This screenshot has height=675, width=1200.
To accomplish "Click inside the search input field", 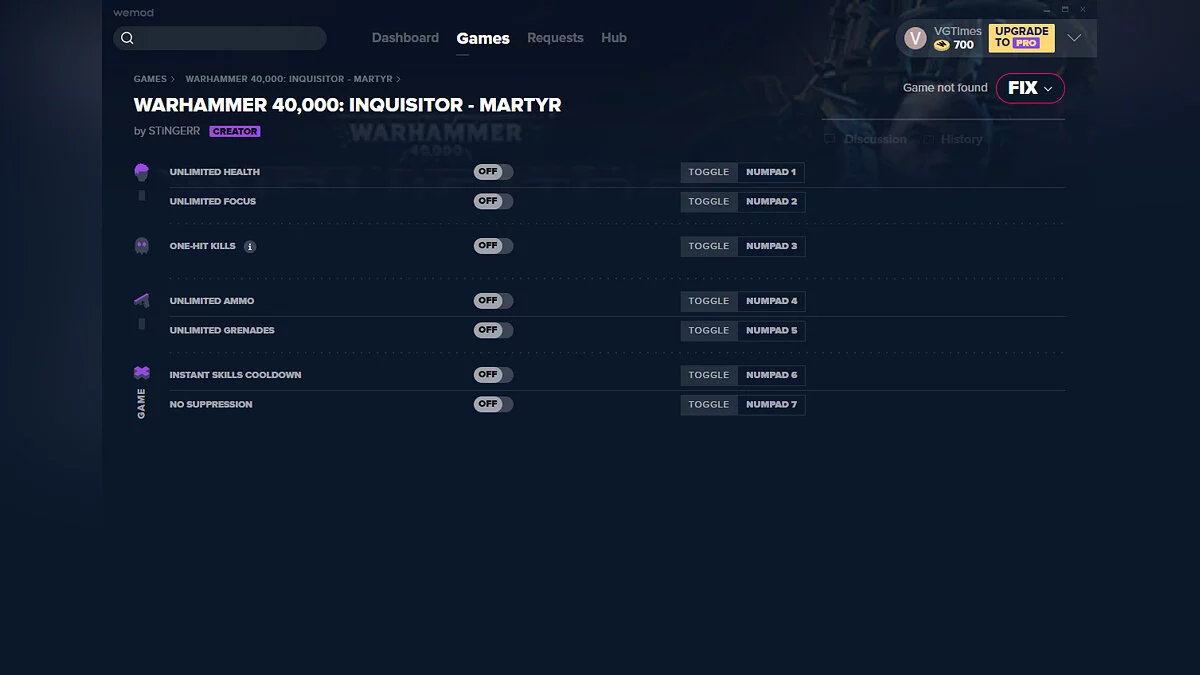I will (x=230, y=38).
